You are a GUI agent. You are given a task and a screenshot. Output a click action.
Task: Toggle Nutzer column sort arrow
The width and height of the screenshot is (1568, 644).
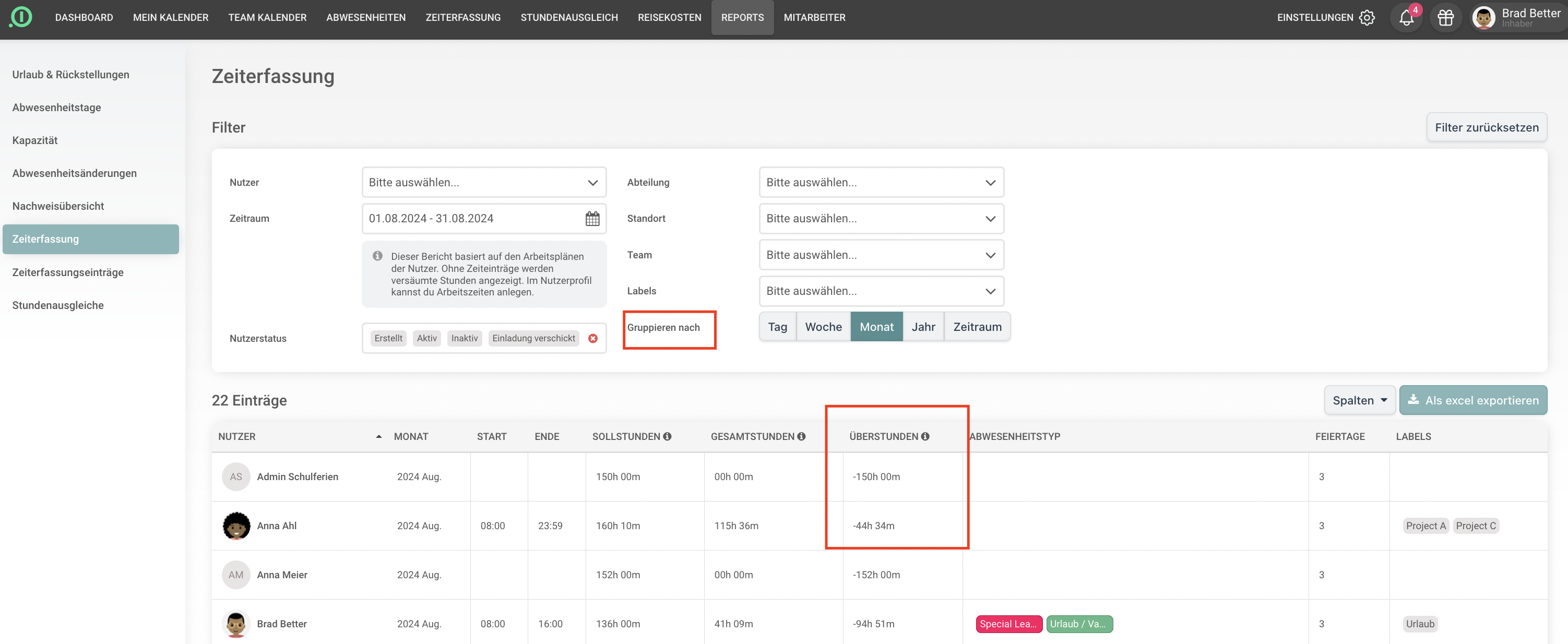(x=378, y=436)
